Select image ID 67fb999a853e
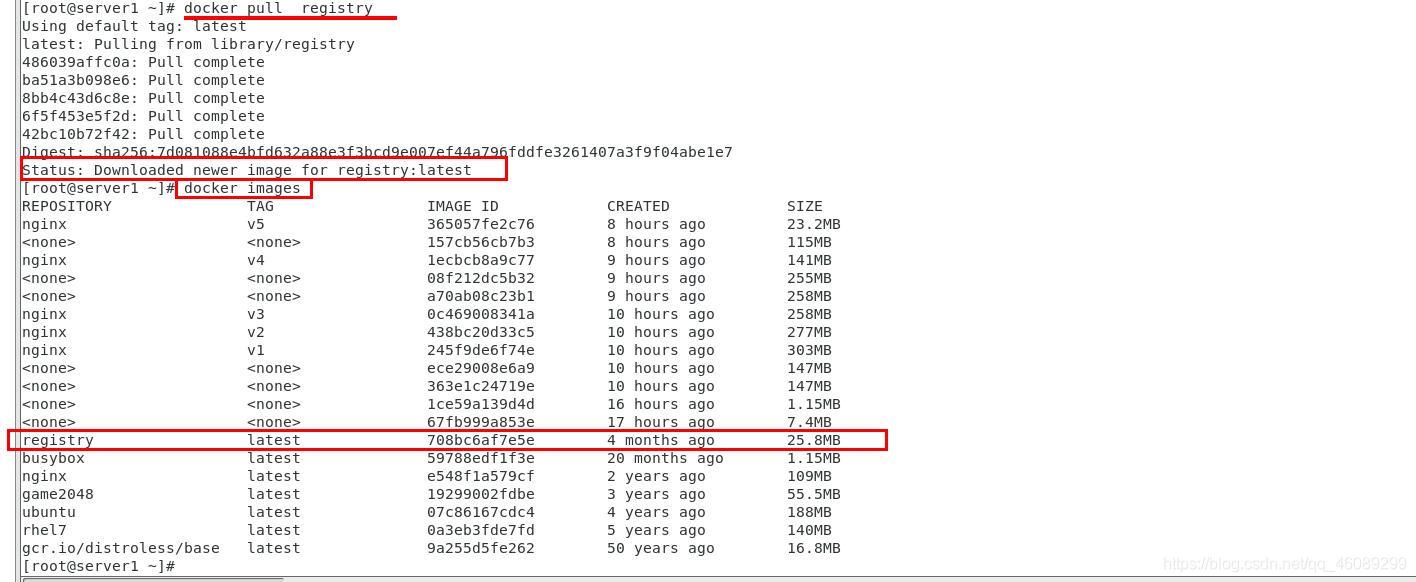 click(x=481, y=422)
